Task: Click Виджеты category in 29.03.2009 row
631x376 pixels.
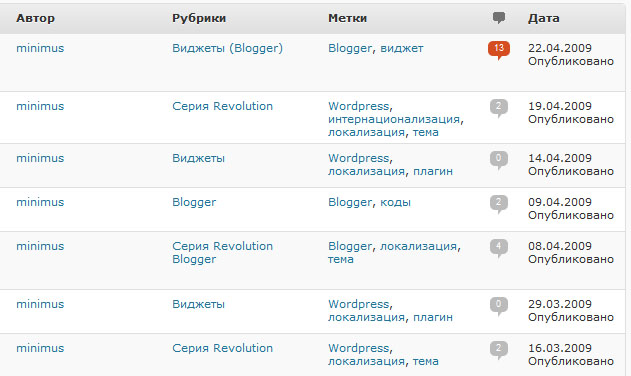Action: pos(198,304)
